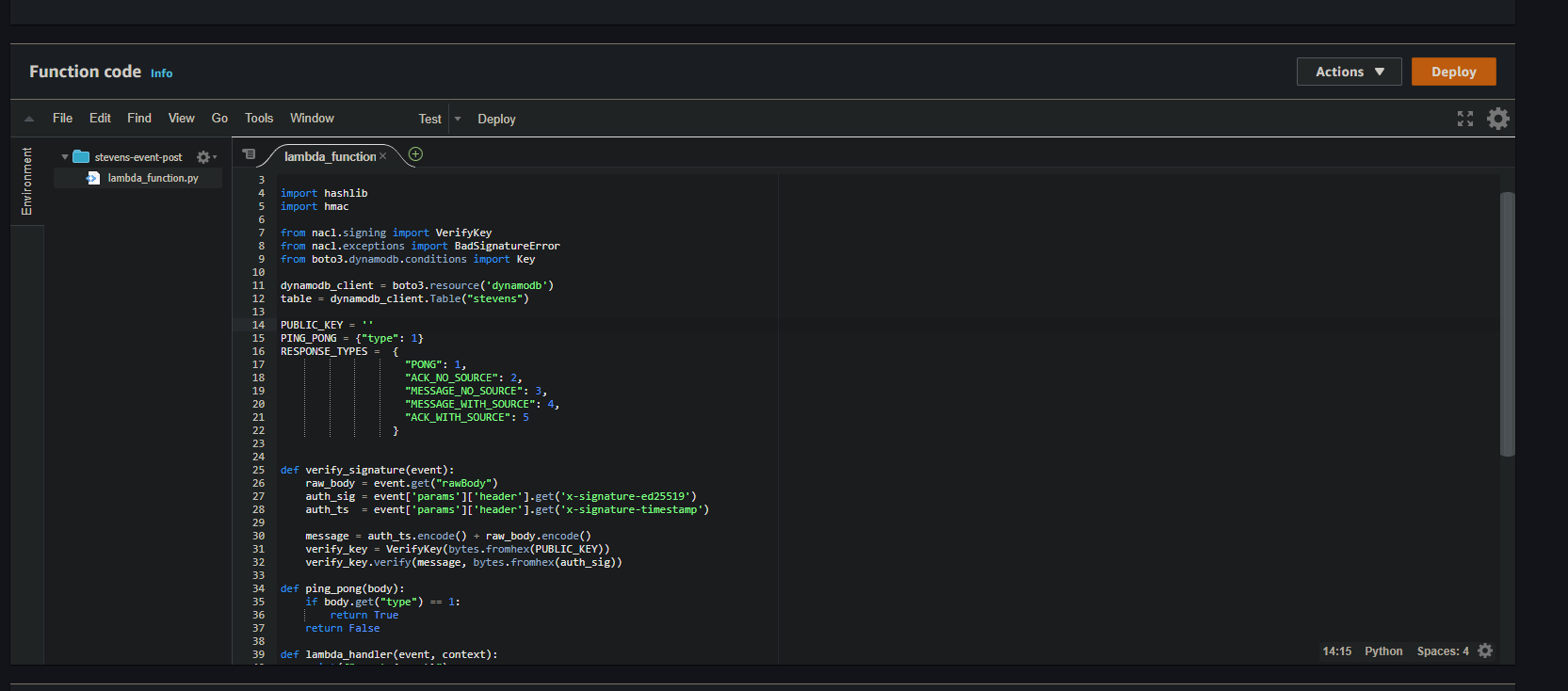Open the Go menu
This screenshot has width=1568, height=691.
tap(219, 118)
